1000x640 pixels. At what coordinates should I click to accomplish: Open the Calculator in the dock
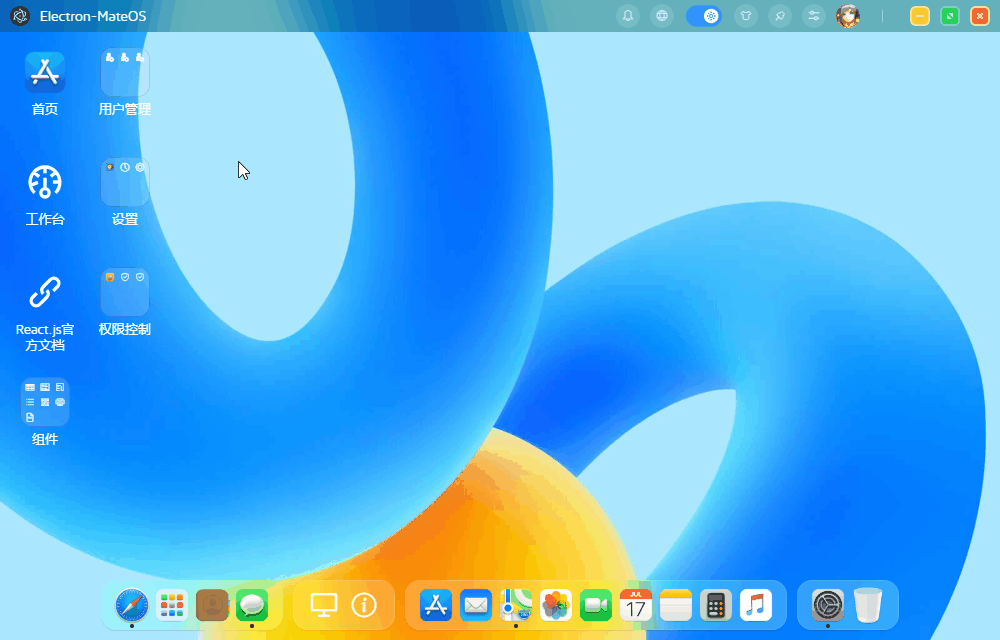click(716, 605)
